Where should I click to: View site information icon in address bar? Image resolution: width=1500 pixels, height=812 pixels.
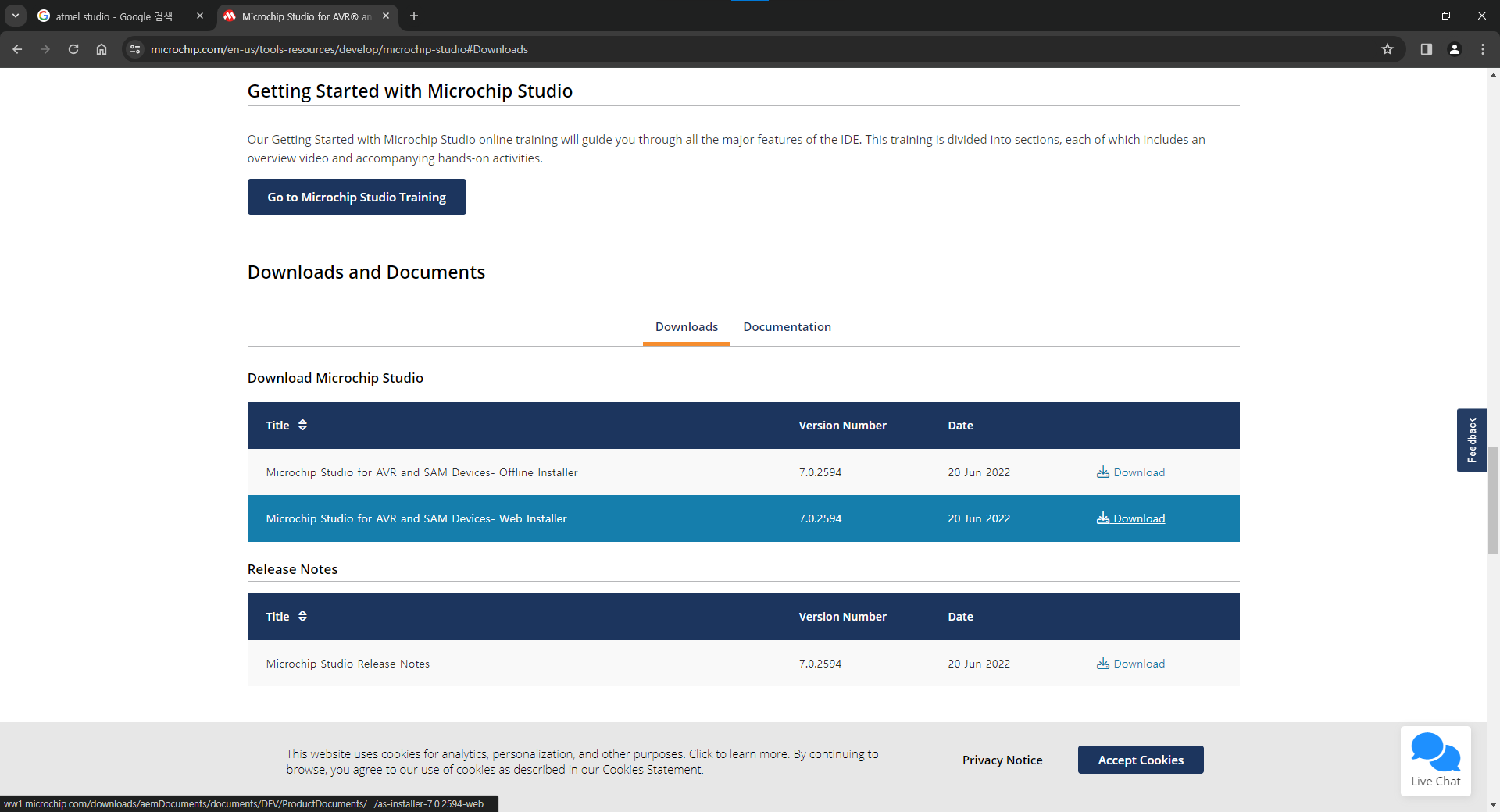[135, 49]
